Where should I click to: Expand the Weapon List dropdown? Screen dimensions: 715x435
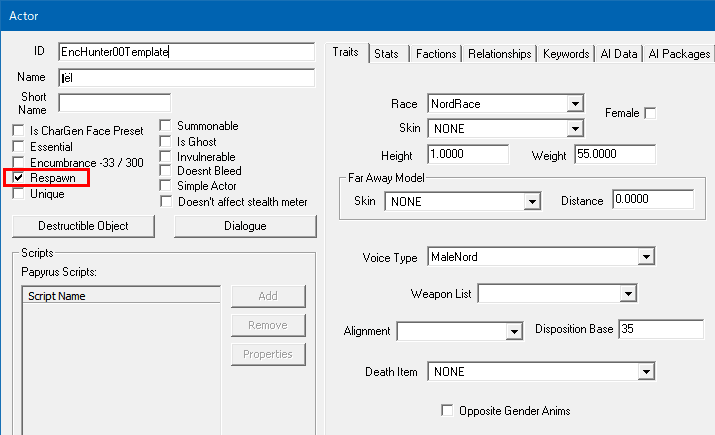pyautogui.click(x=628, y=294)
